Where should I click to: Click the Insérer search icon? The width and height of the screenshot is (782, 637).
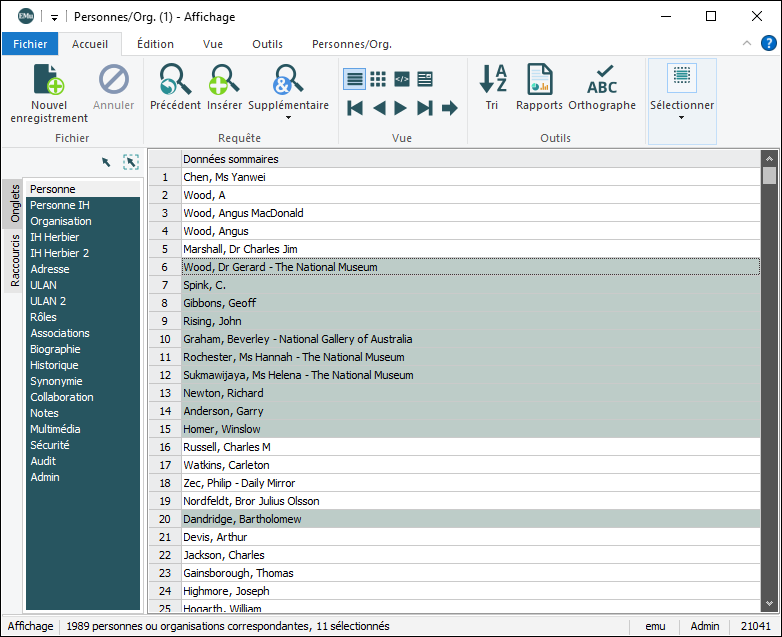coord(224,80)
